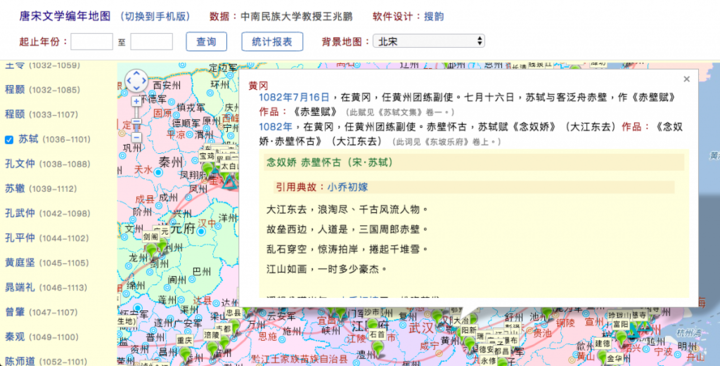Image resolution: width=720 pixels, height=366 pixels.
Task: Adjust the map zoom slider handle
Action: coord(136,122)
